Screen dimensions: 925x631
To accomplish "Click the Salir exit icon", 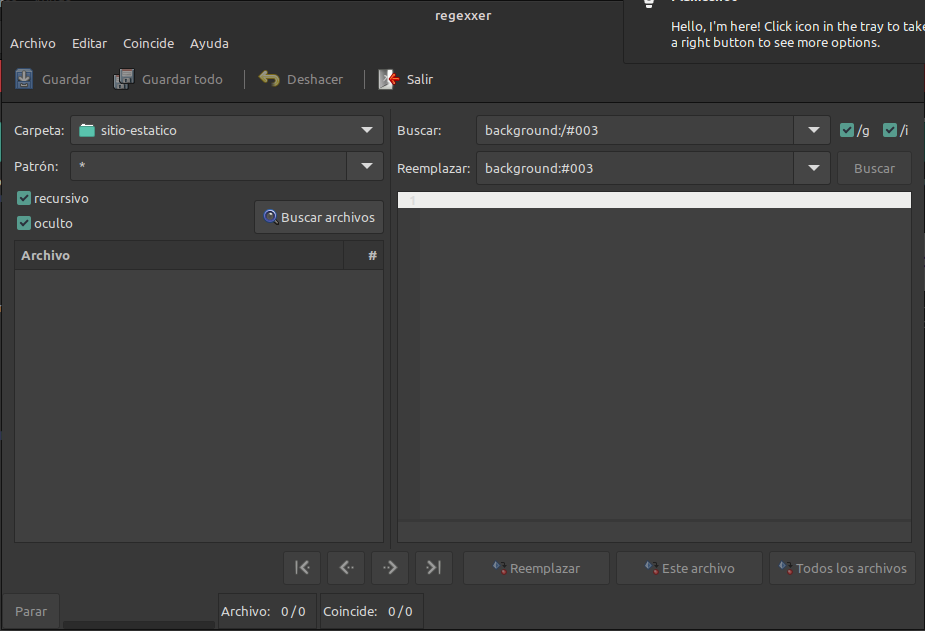I will (x=389, y=79).
